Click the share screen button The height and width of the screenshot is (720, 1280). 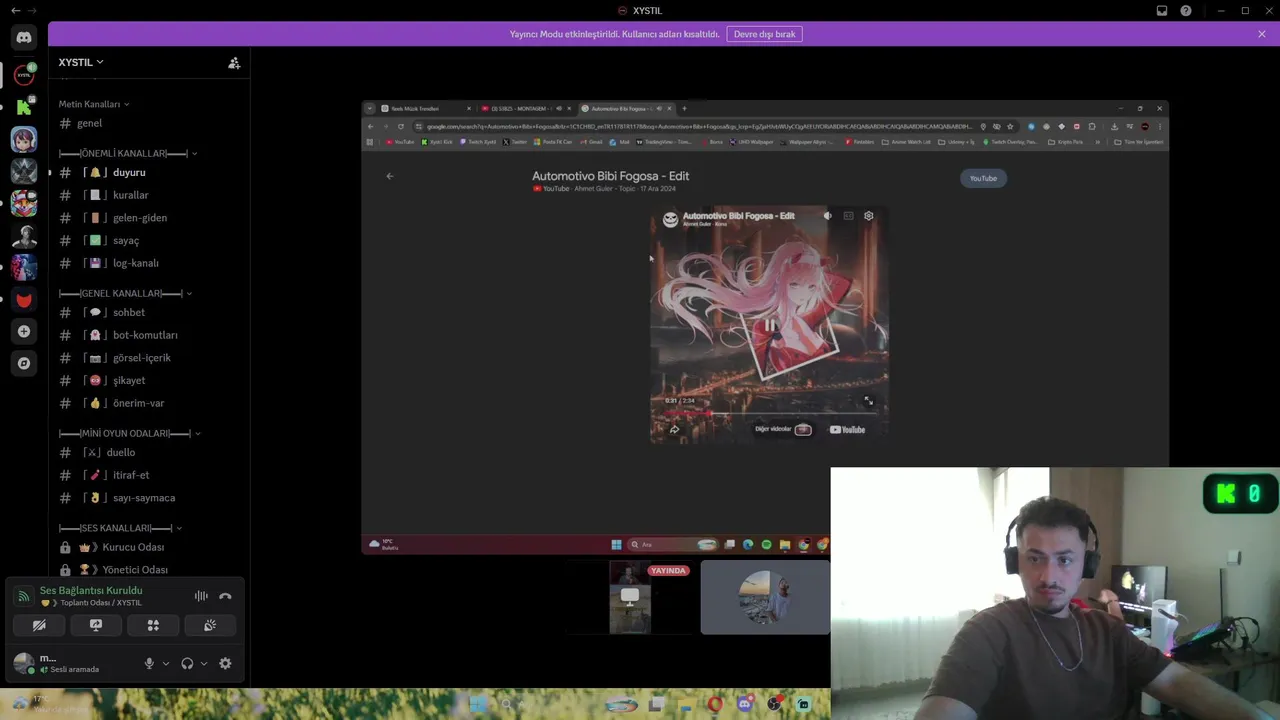click(96, 625)
